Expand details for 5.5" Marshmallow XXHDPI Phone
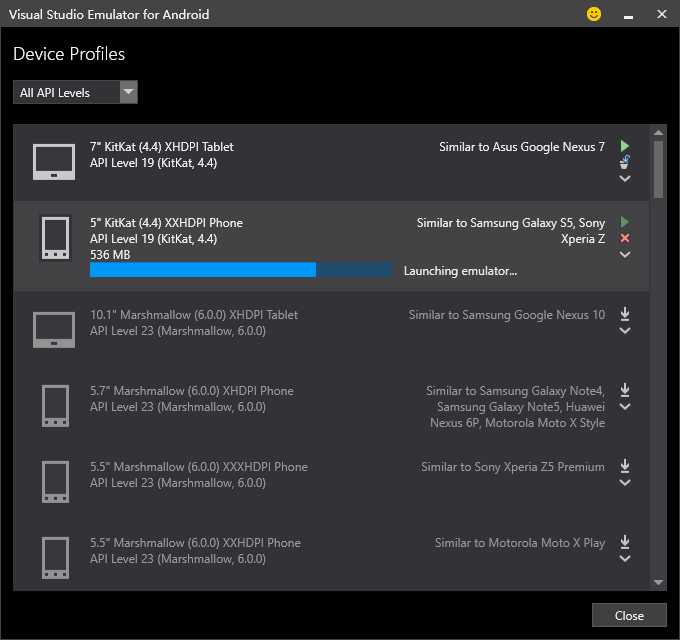Viewport: 680px width, 640px height. pos(624,558)
